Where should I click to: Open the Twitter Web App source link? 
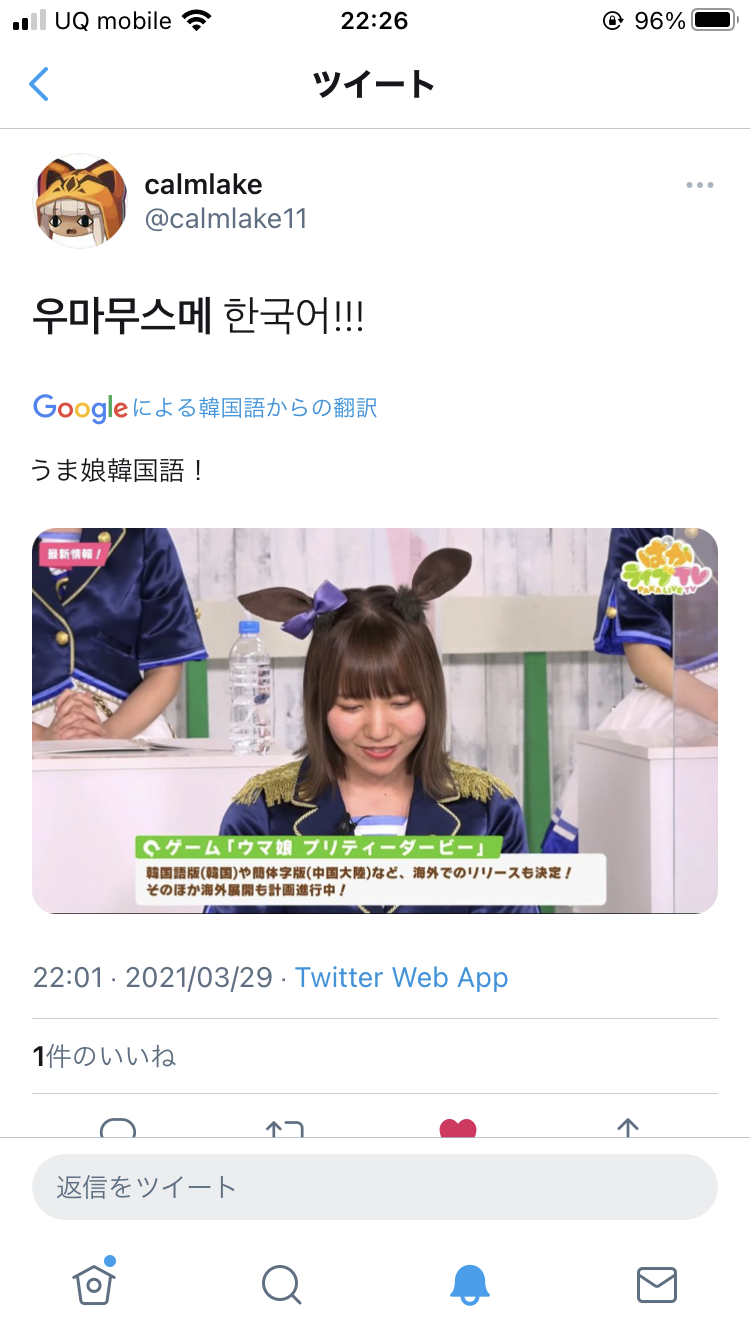pos(401,977)
